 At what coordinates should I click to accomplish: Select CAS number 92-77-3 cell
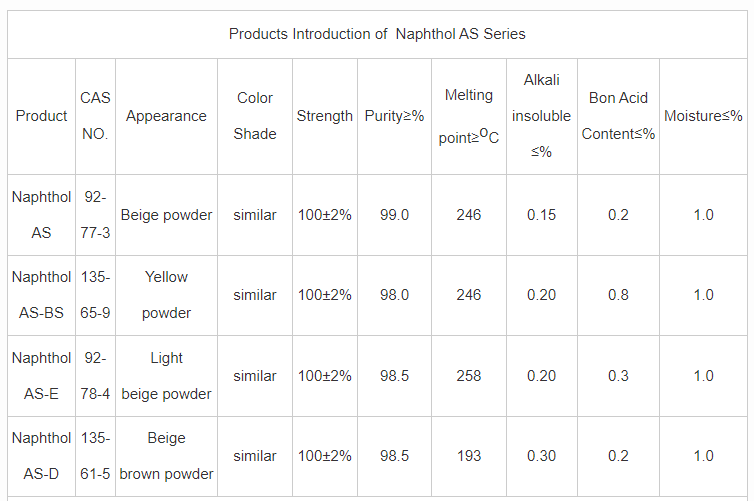(x=95, y=215)
